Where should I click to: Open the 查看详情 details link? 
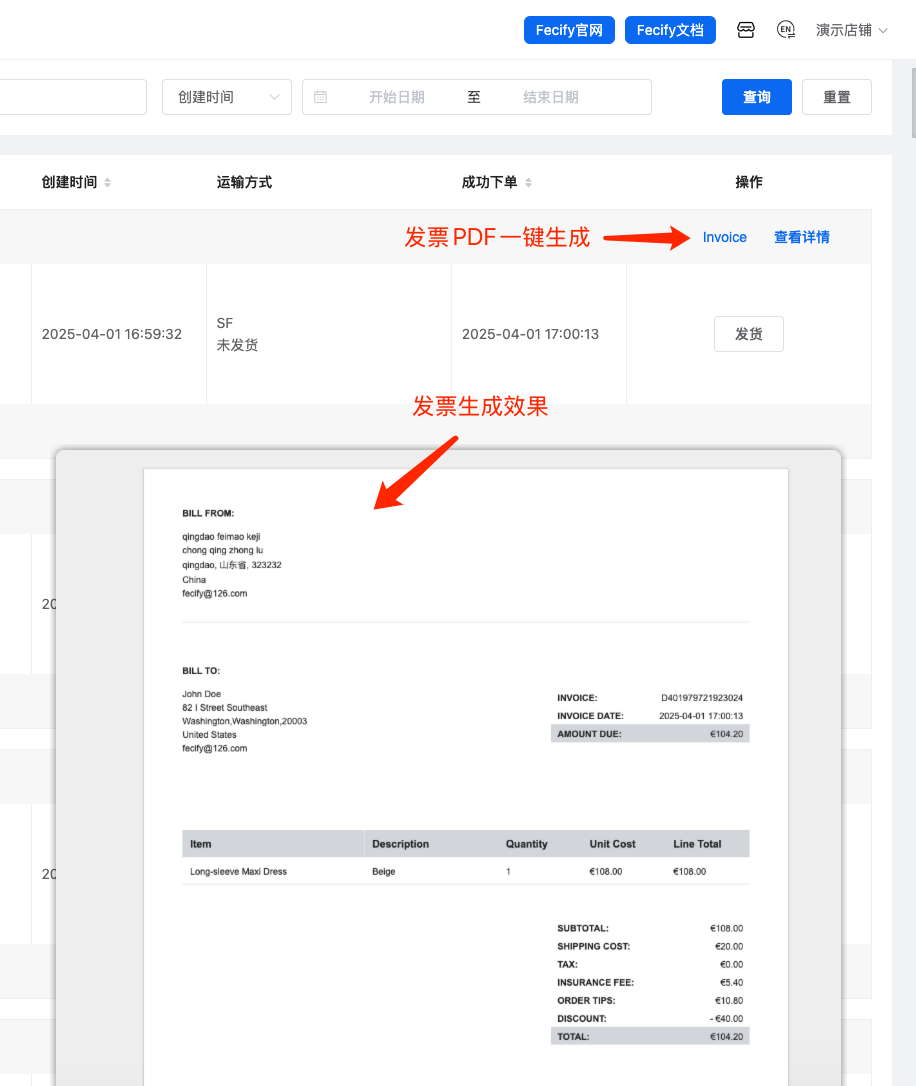point(802,237)
